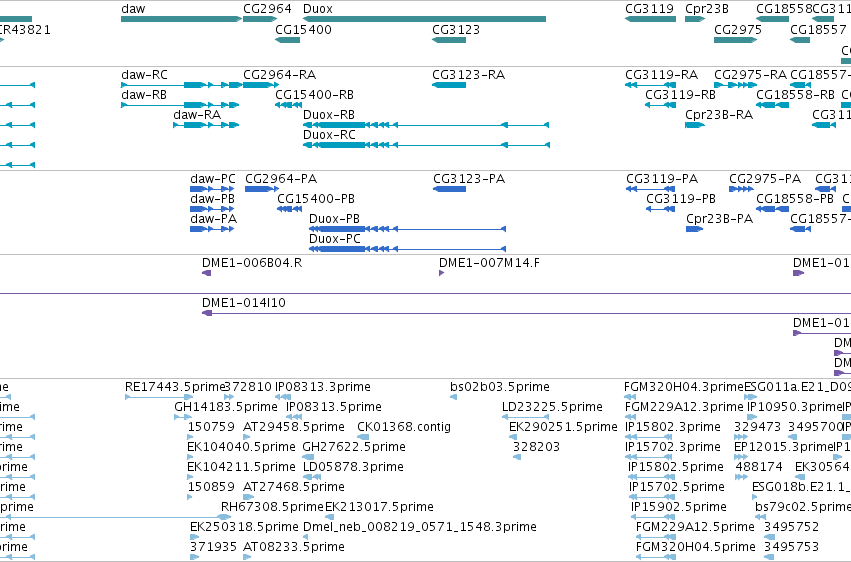Click the EK213017.5prime EST marker

point(329,518)
